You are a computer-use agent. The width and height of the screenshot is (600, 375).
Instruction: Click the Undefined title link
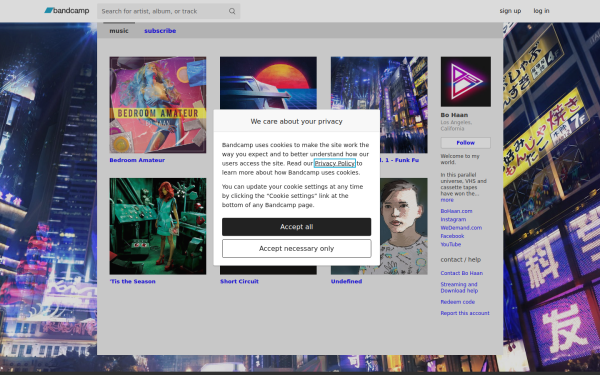[x=346, y=281]
